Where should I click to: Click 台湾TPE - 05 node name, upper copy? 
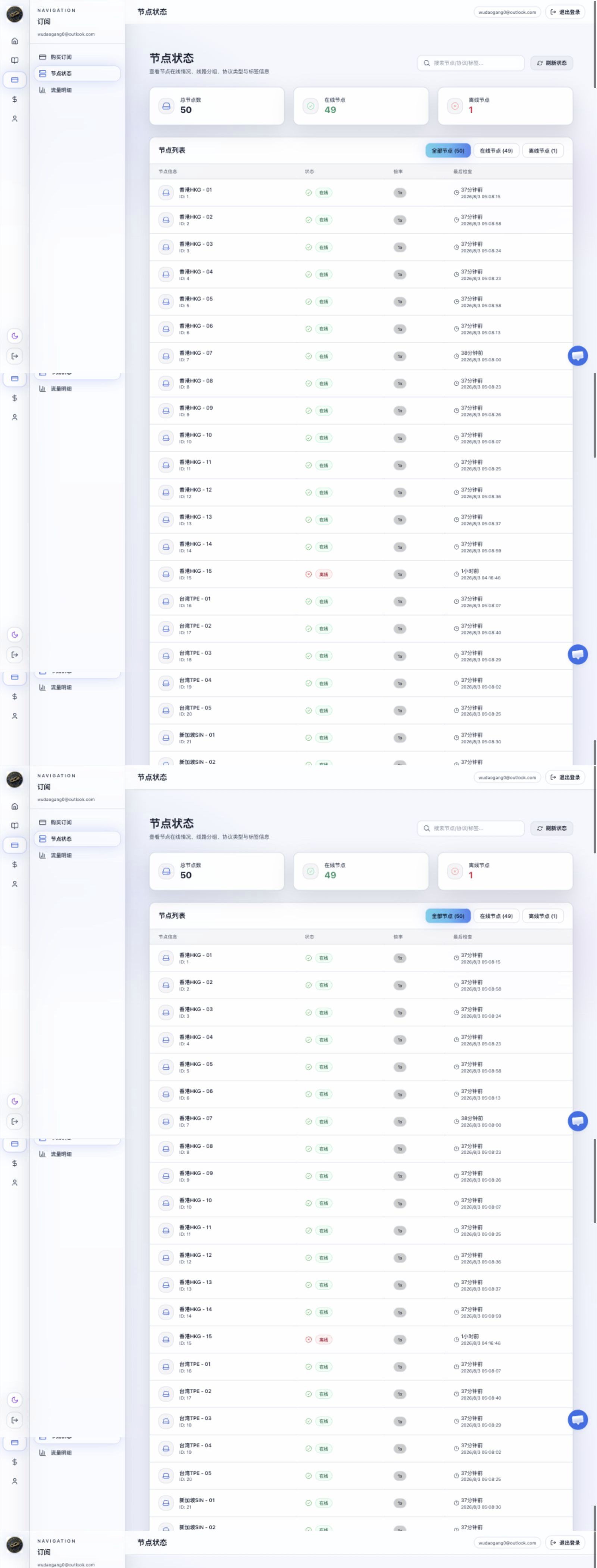click(196, 708)
